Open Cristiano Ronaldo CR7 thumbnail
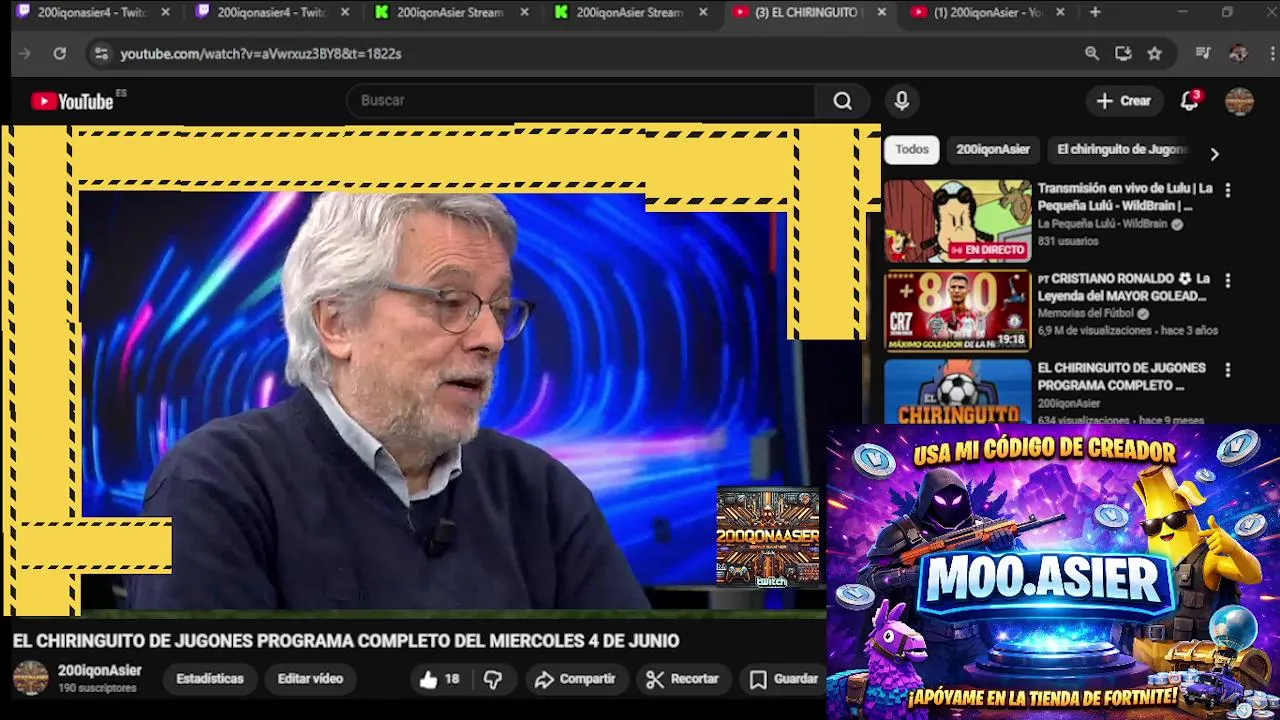 (957, 311)
